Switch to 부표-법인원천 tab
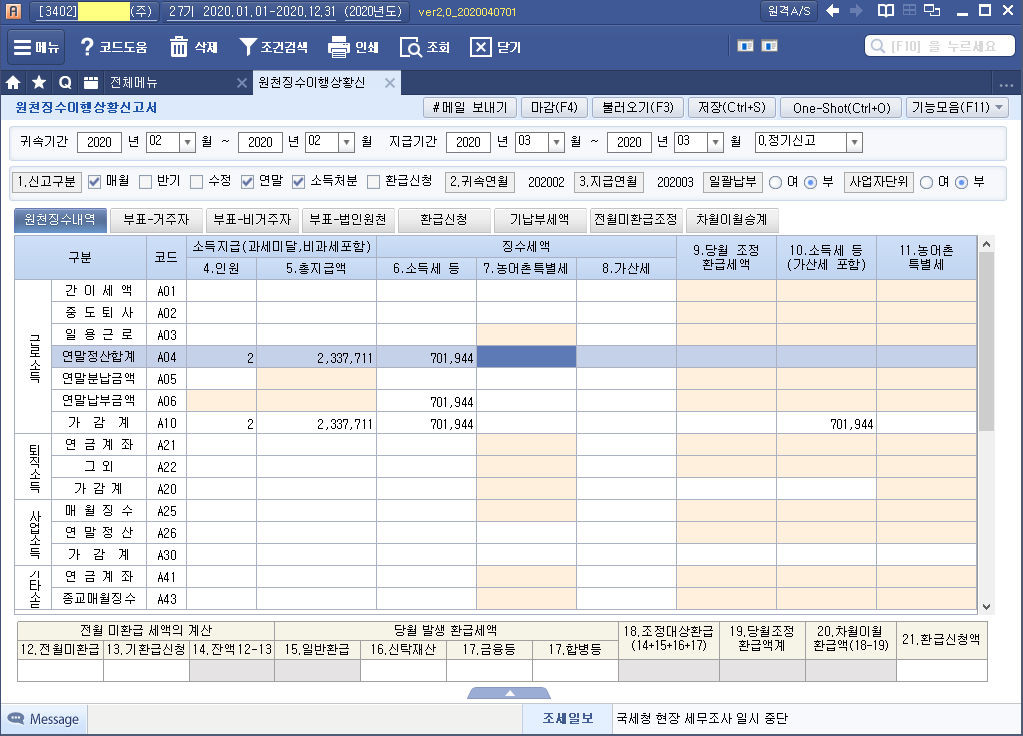This screenshot has height=736, width=1023. 348,220
